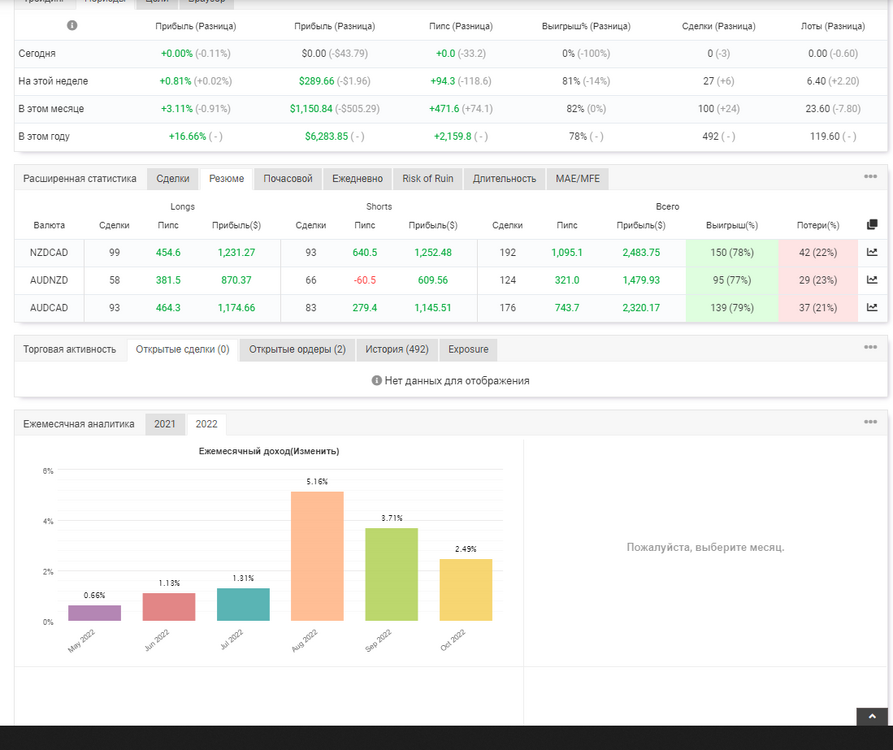Click the Сегодня row label
Viewport: 893px width, 750px height.
(x=37, y=54)
